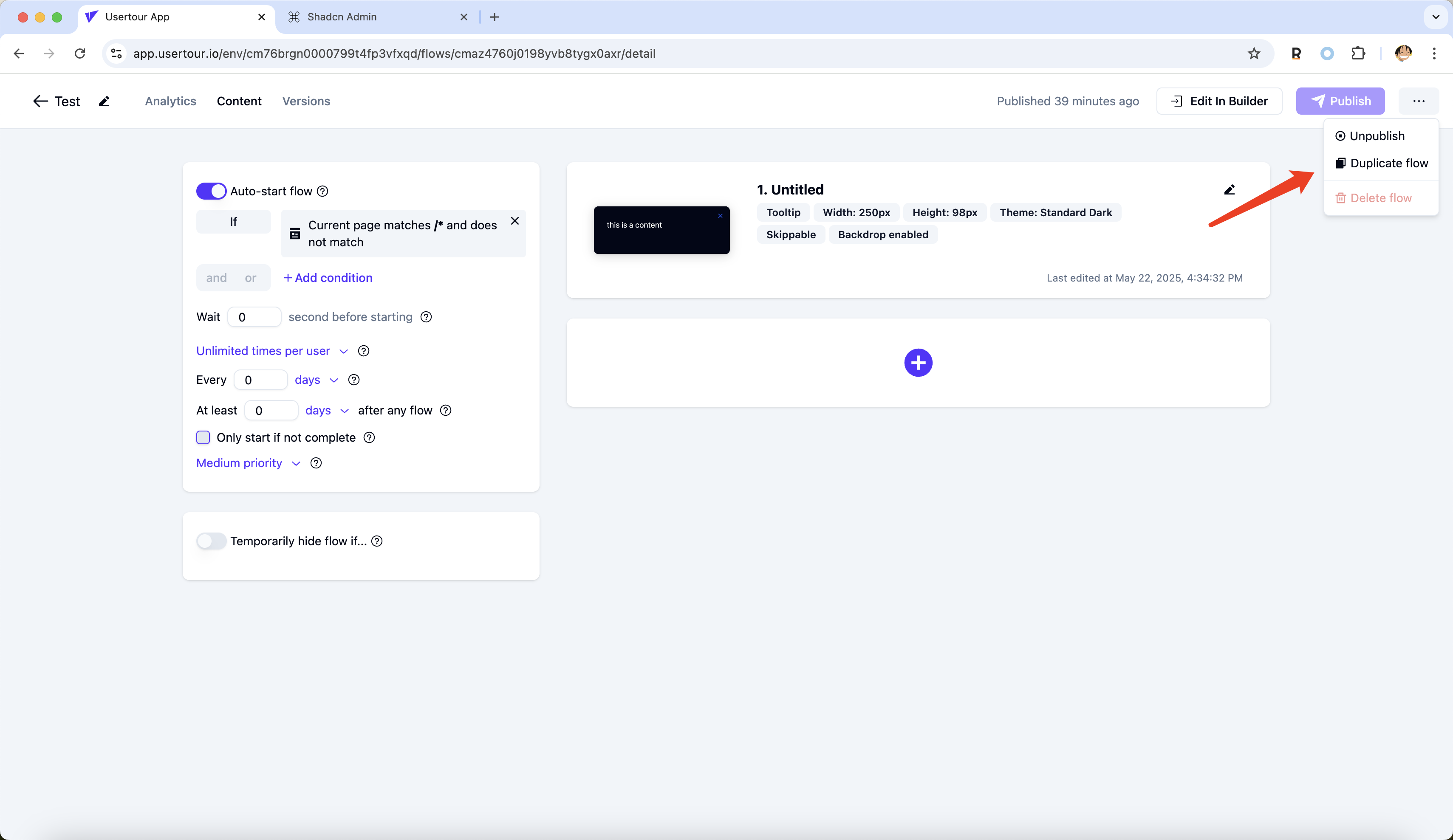The image size is (1453, 840).
Task: Click the Theme: Standard Dark tag
Action: point(1055,213)
